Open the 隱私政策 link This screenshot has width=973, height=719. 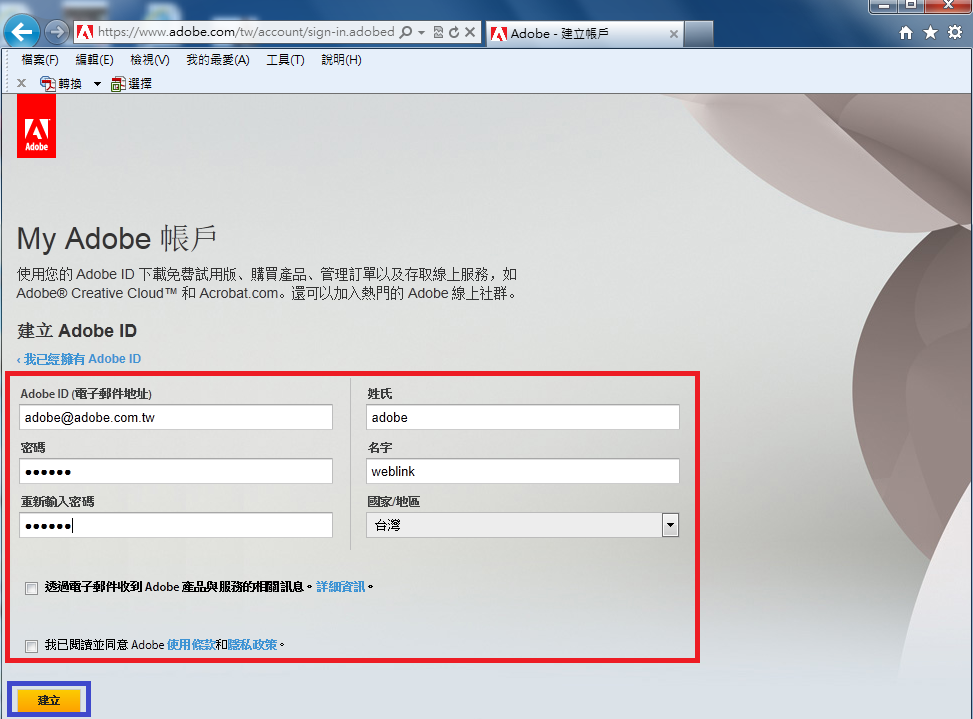253,645
